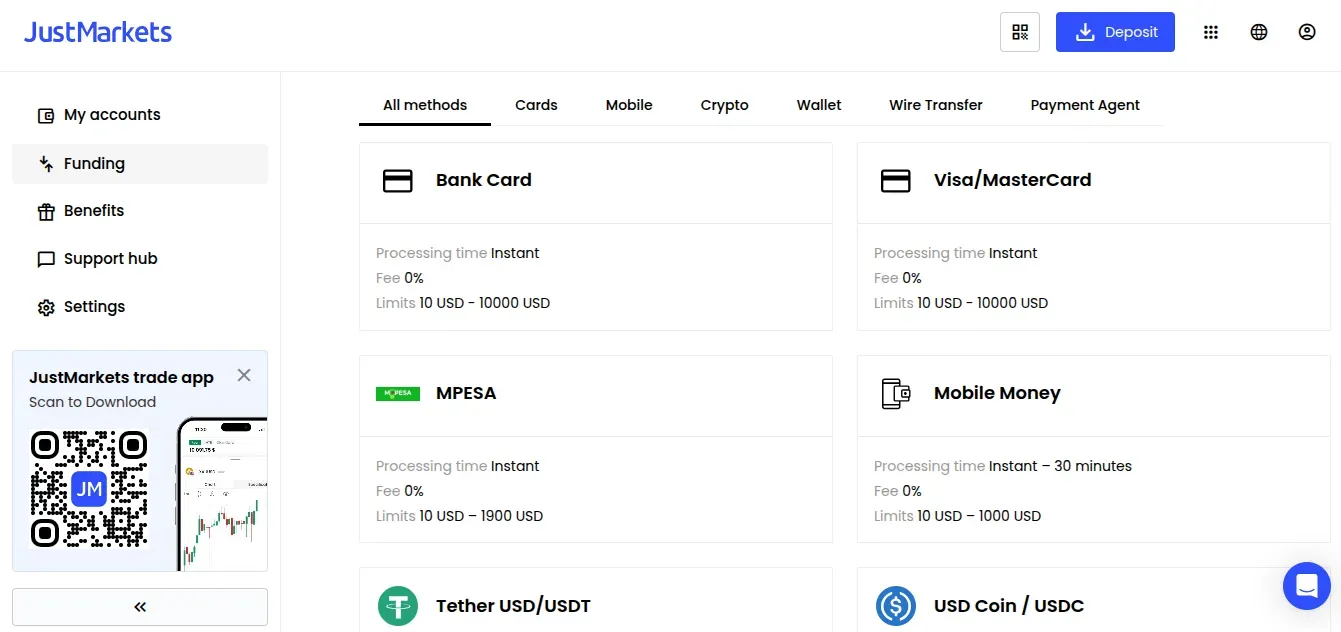Click Bank Card limits 10 USD - 10000 USD
Image resolution: width=1341 pixels, height=632 pixels.
[x=463, y=303]
